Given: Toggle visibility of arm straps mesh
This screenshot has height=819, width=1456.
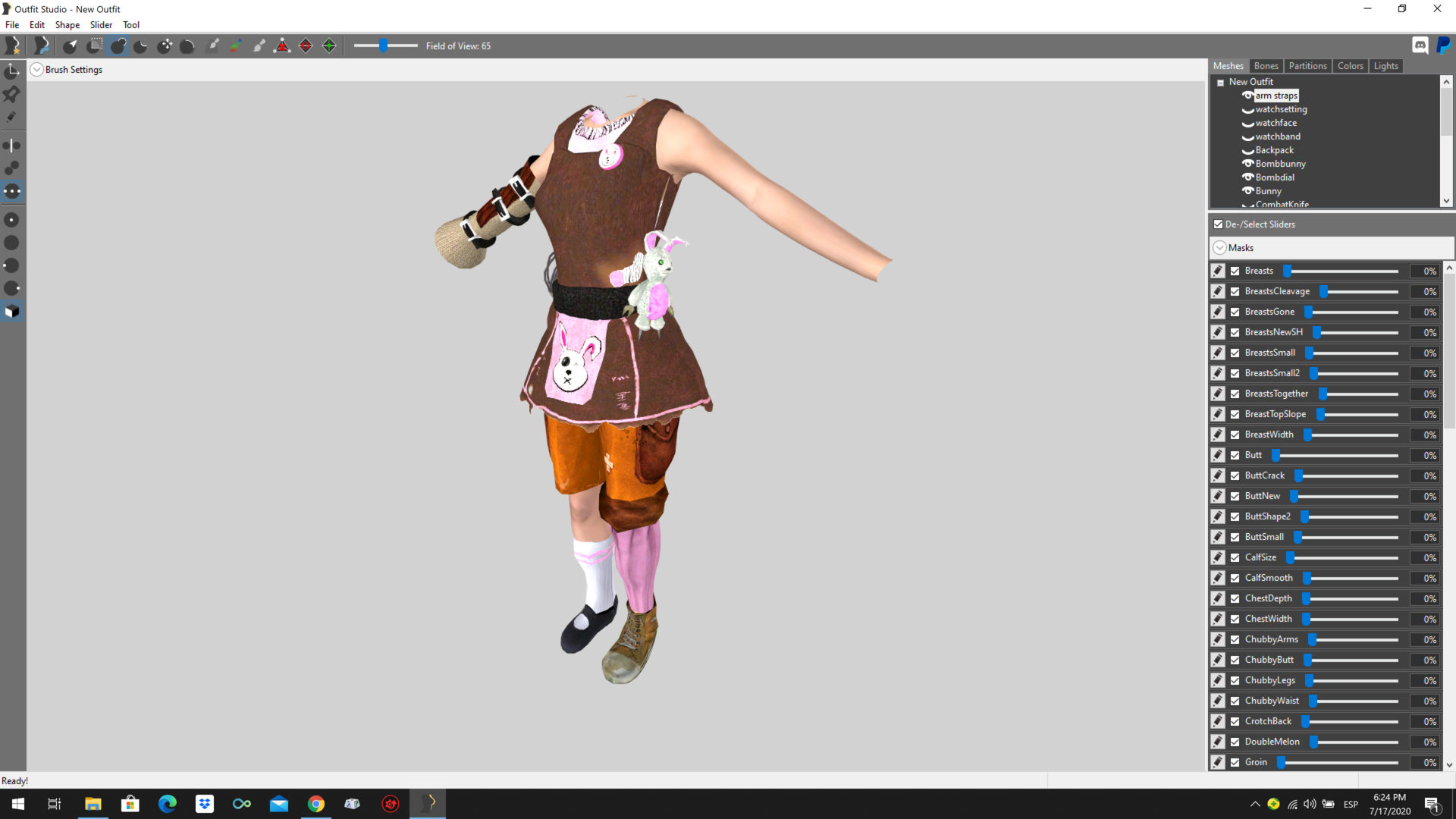Looking at the screenshot, I should 1247,96.
